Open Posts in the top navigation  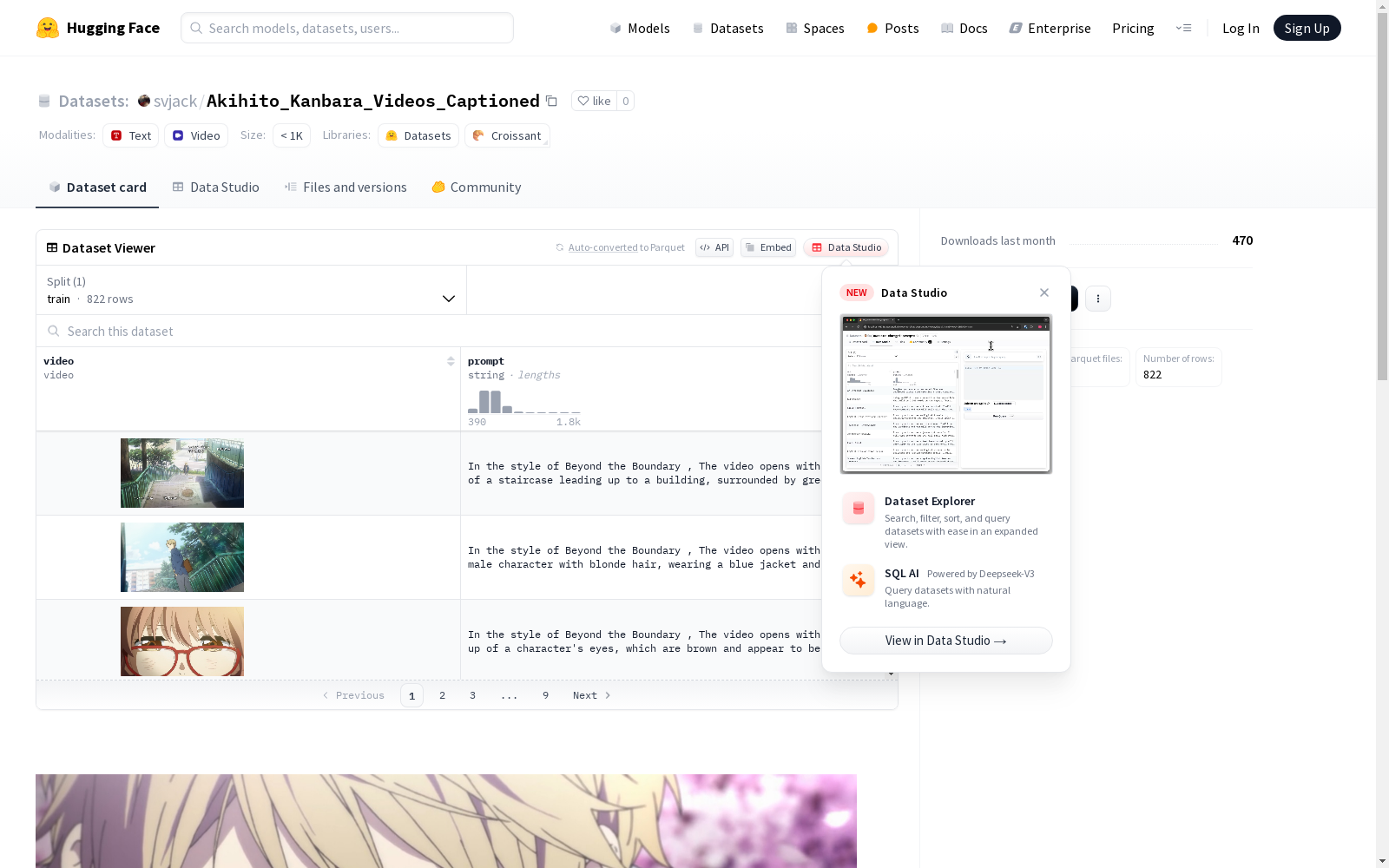point(893,28)
